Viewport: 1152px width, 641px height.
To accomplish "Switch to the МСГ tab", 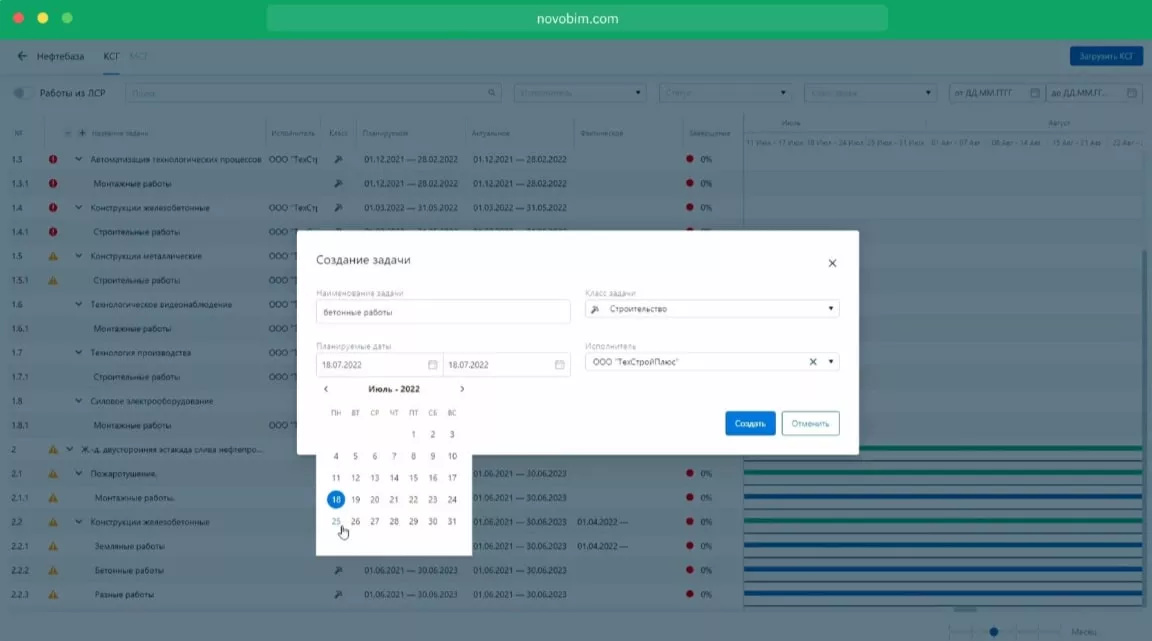I will [x=138, y=56].
